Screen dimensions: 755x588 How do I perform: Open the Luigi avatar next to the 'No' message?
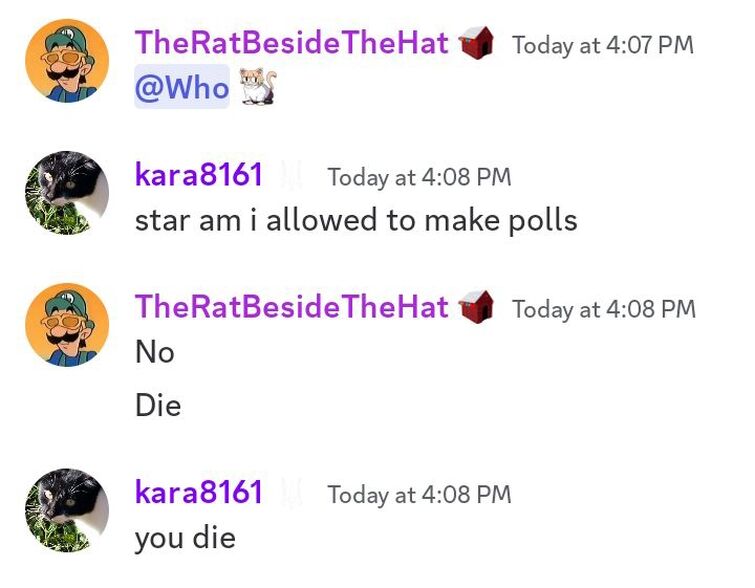click(67, 325)
